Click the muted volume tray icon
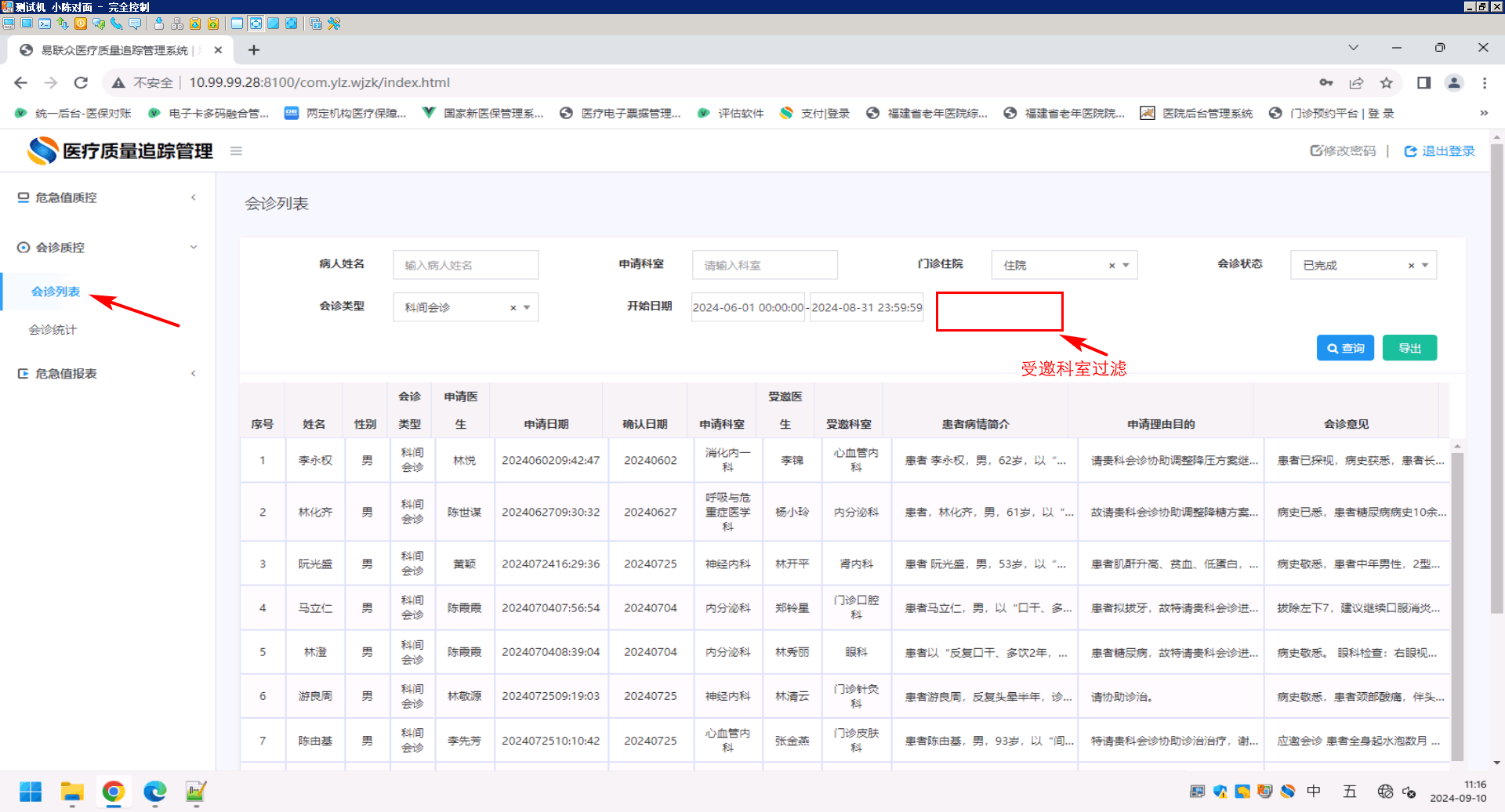 [1409, 792]
